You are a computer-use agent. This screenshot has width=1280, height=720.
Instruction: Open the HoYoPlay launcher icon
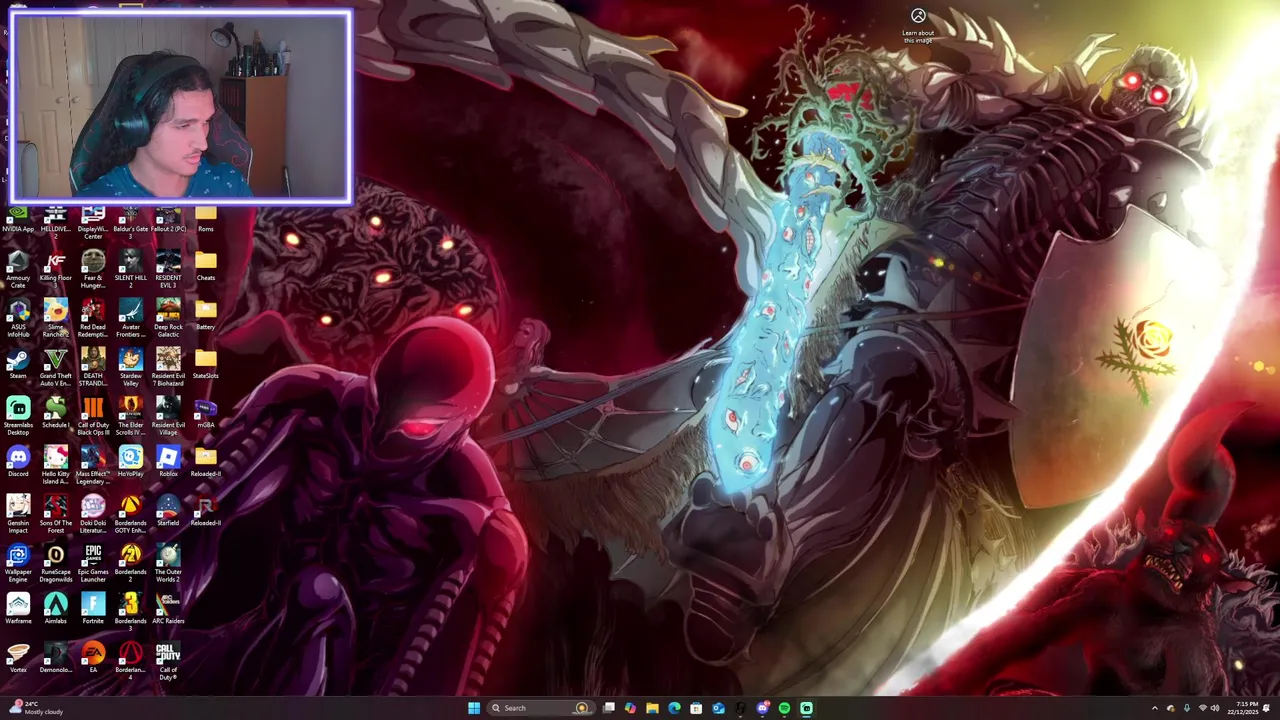130,461
